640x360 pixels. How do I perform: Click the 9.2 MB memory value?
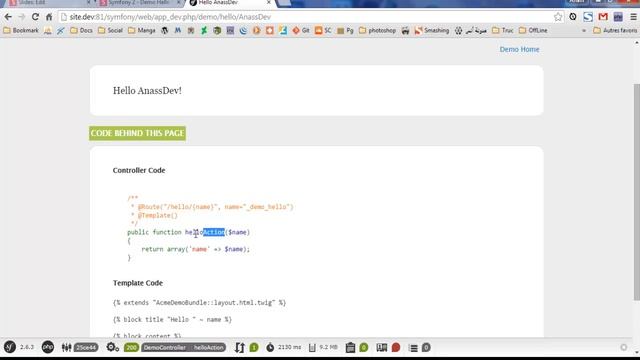[x=328, y=347]
